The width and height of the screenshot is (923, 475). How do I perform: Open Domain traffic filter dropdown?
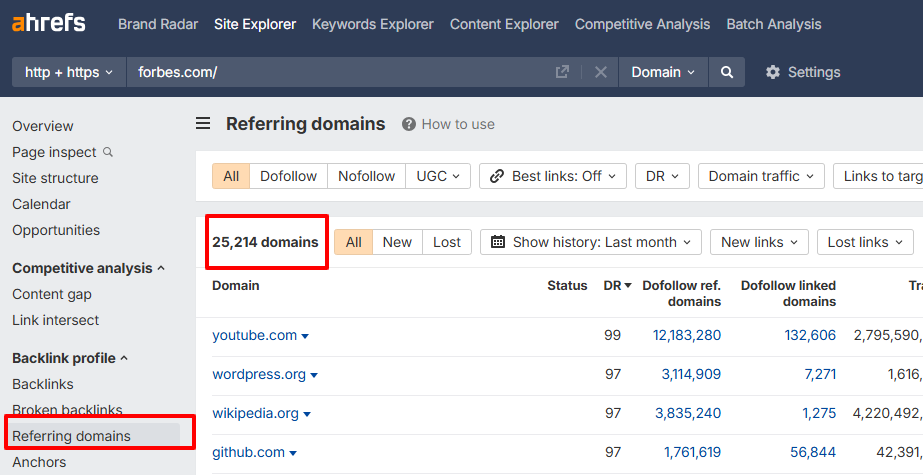point(761,176)
